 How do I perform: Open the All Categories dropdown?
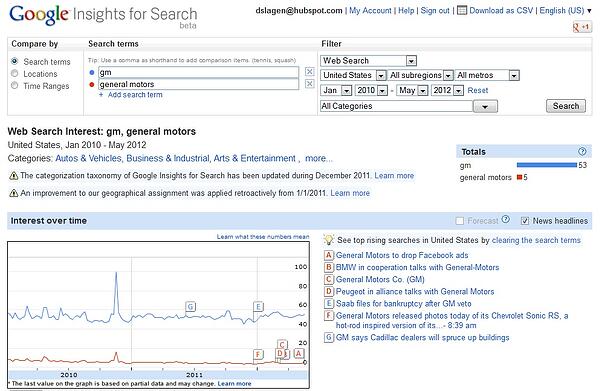409,106
